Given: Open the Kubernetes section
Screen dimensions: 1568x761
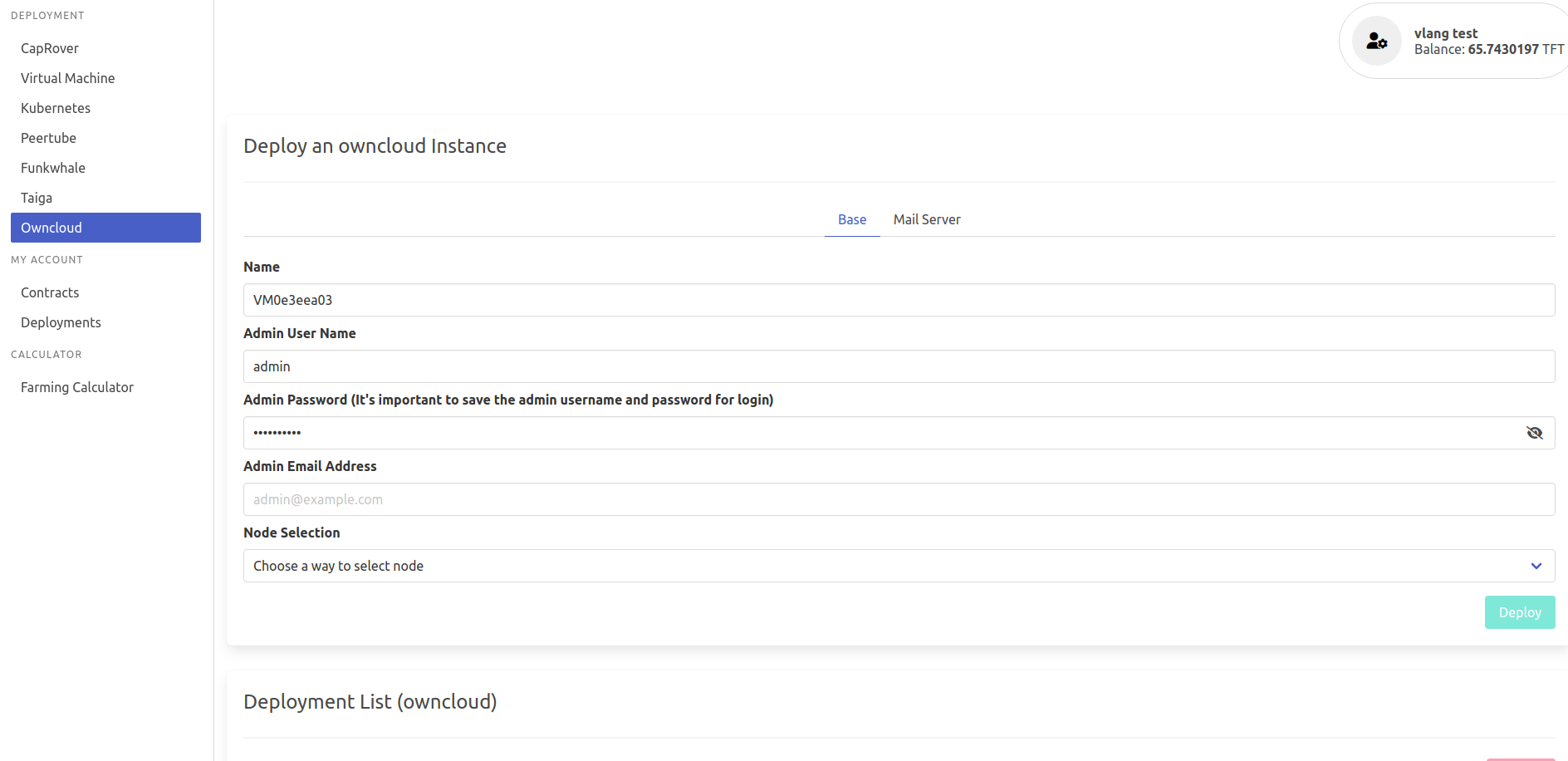Looking at the screenshot, I should pos(55,107).
